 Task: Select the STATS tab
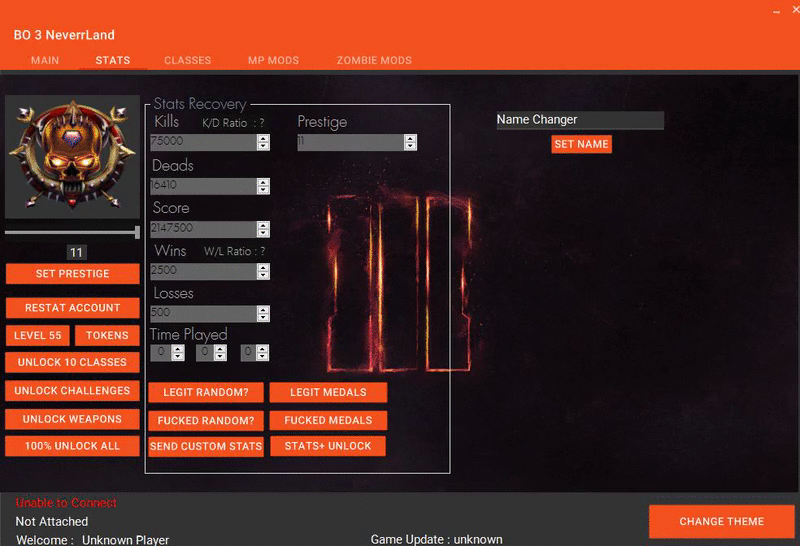click(x=113, y=60)
